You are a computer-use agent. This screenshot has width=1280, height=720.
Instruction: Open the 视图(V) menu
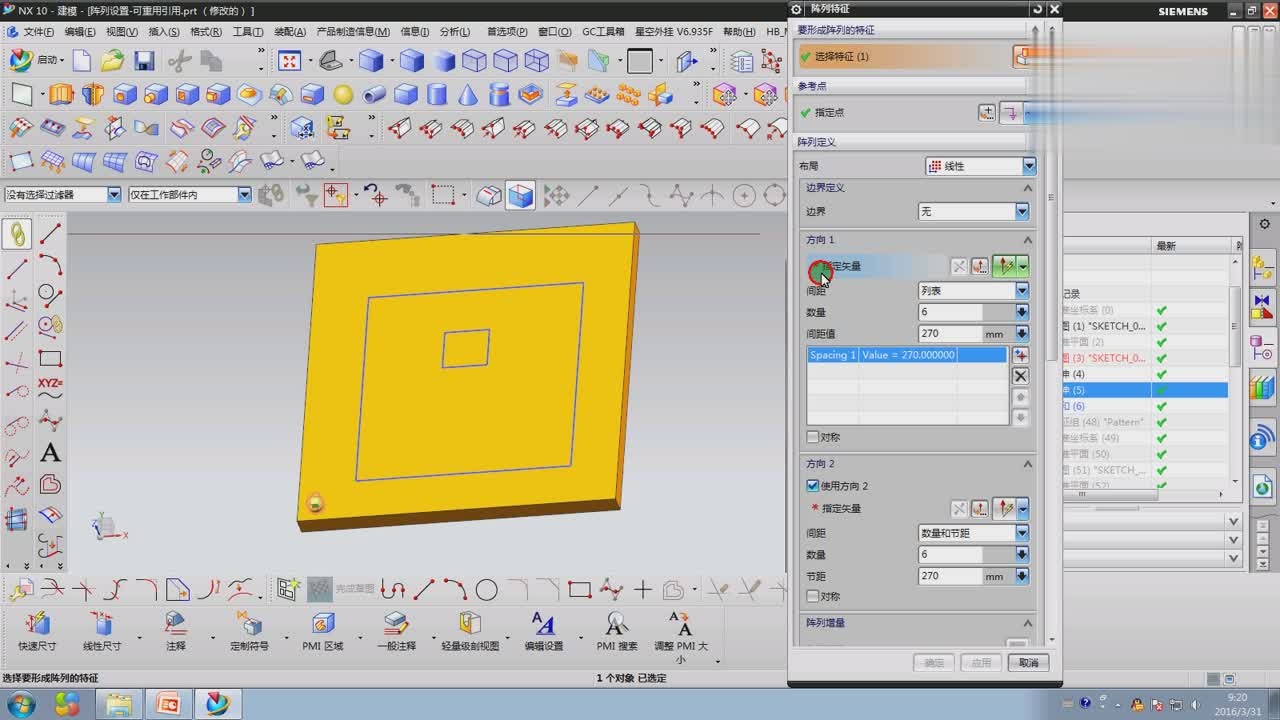click(x=122, y=32)
